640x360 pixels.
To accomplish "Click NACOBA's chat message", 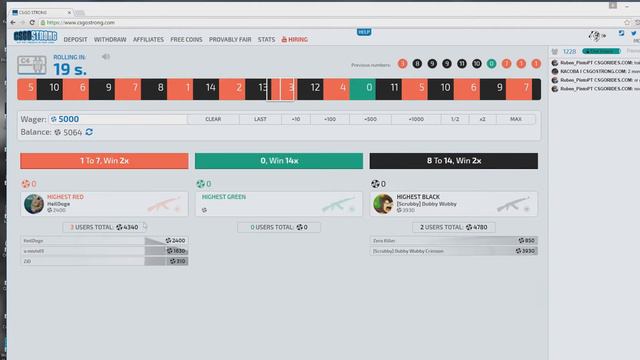I will (600, 71).
